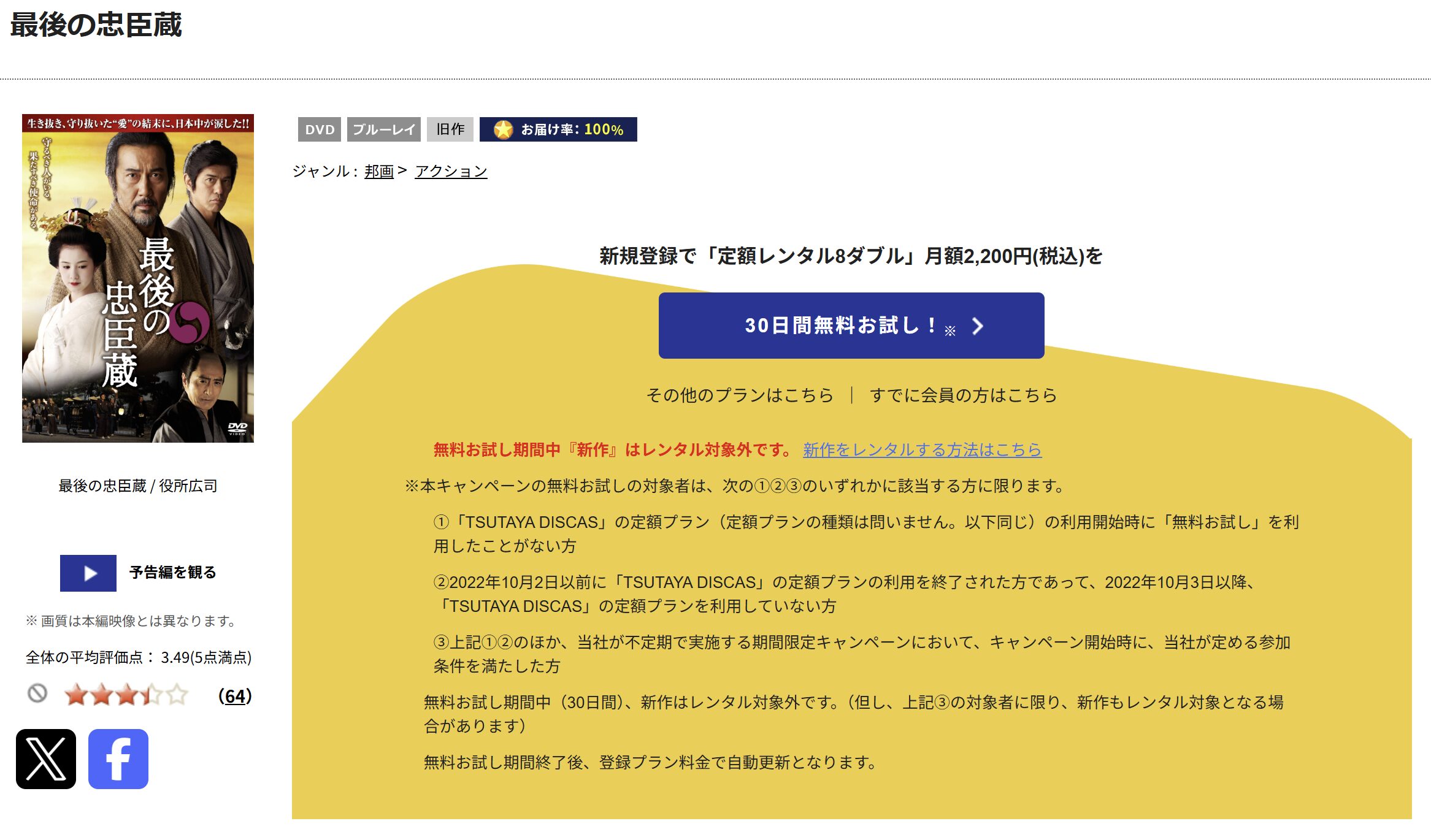Click the ブルーレイ format tag
This screenshot has height=840, width=1431.
coord(384,129)
